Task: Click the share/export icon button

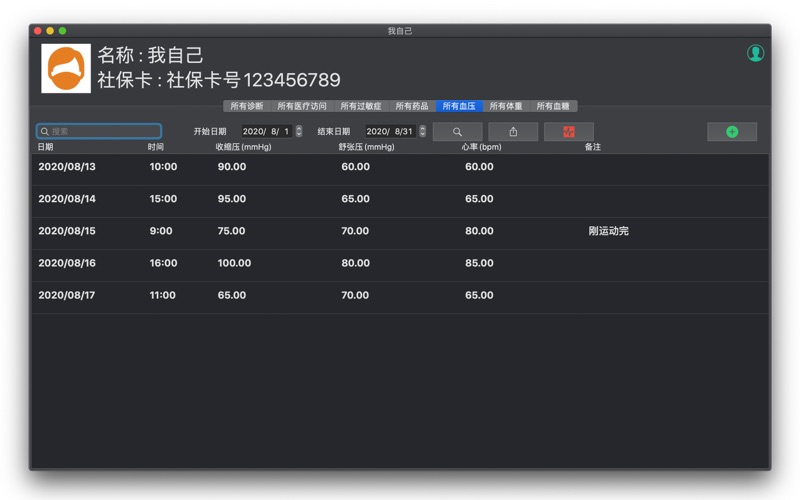Action: click(x=513, y=132)
